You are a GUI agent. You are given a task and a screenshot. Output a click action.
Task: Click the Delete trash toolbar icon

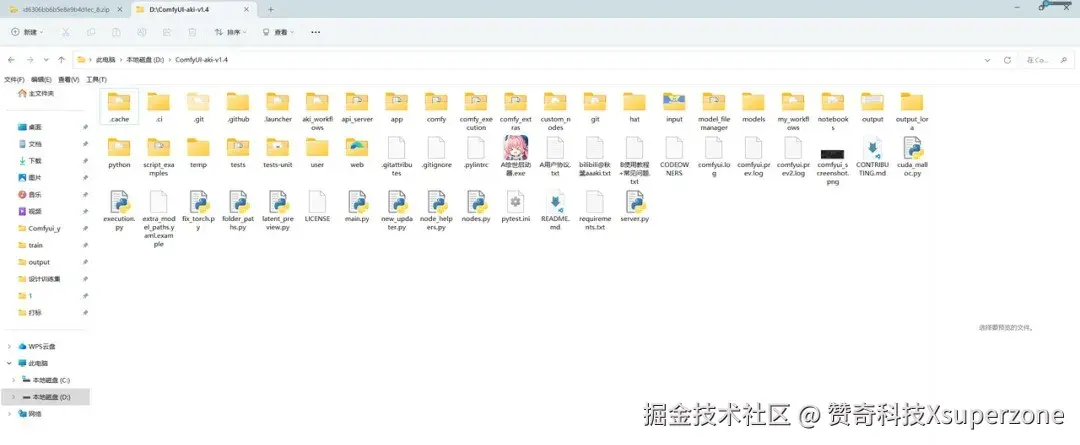coord(193,32)
